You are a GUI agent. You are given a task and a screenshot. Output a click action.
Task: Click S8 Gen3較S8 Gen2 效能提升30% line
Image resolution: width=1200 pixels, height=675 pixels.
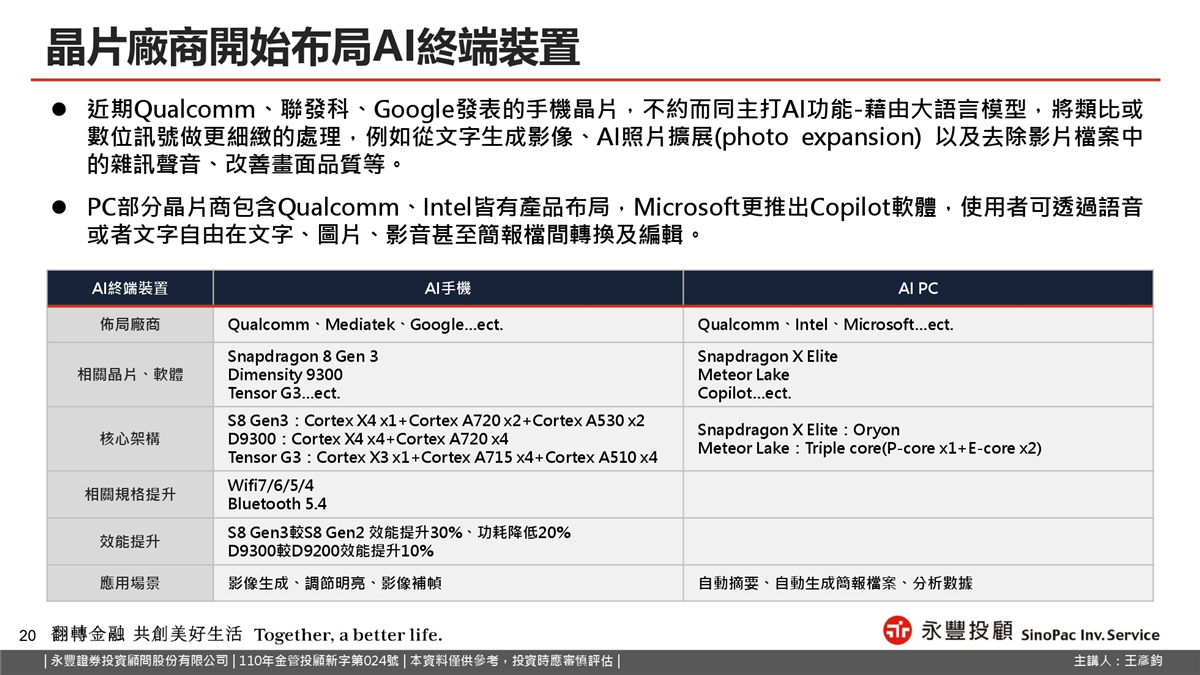[x=399, y=532]
